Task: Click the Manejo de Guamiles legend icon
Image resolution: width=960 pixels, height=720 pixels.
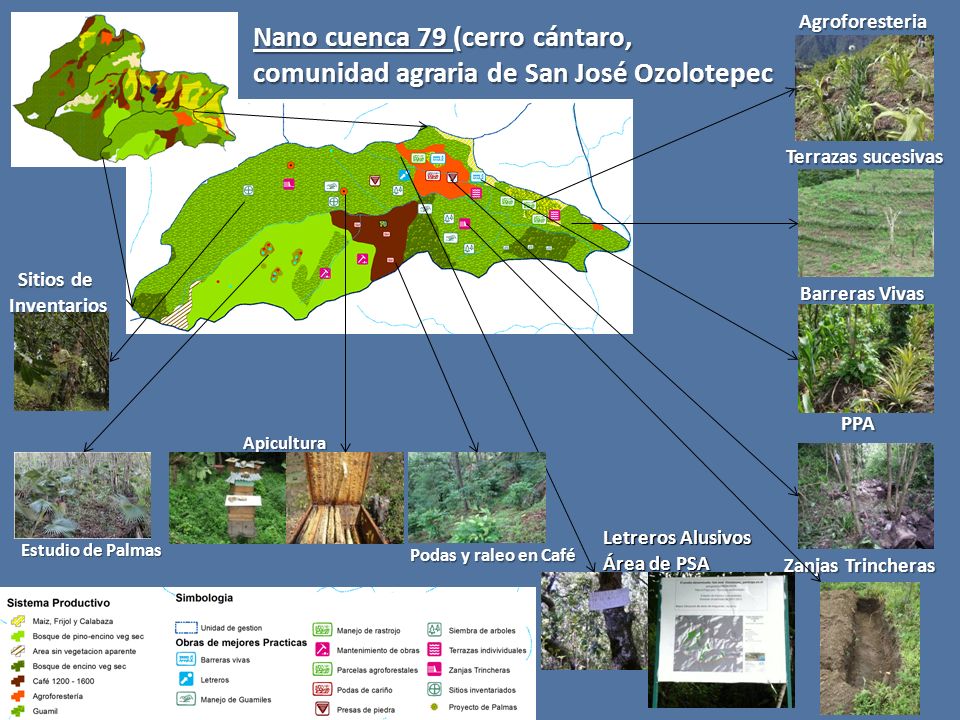Action: coord(186,699)
